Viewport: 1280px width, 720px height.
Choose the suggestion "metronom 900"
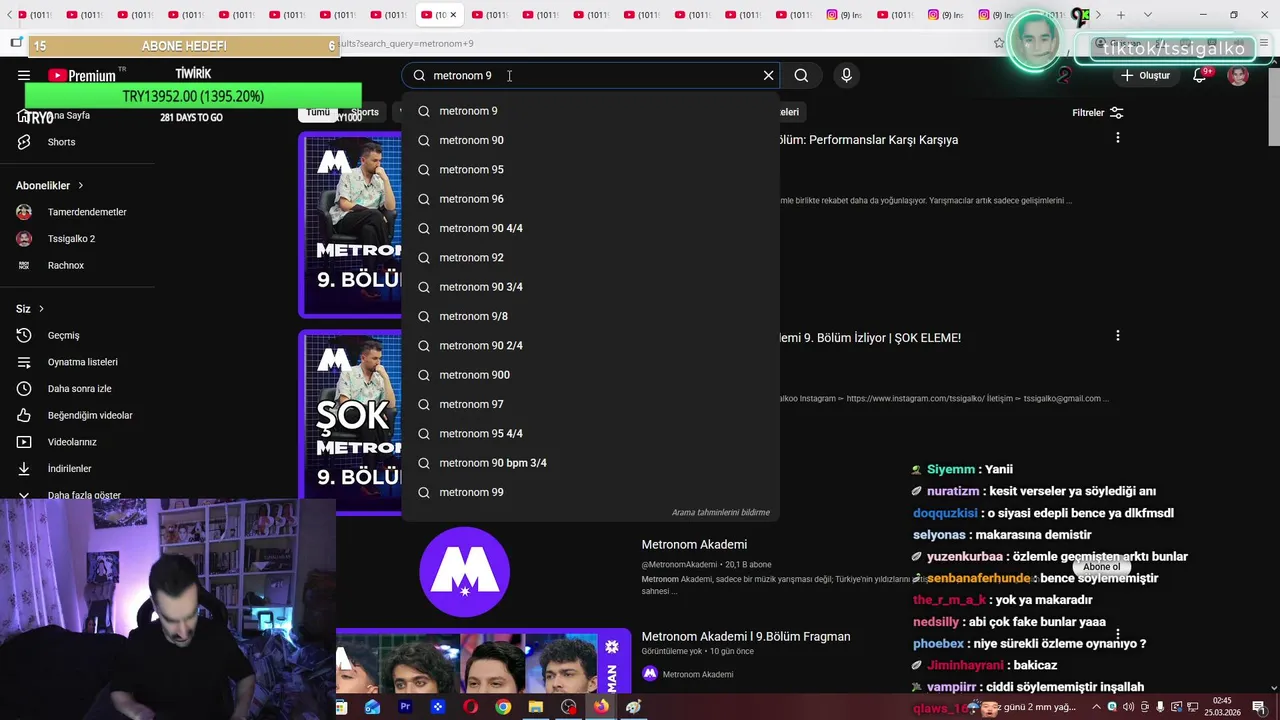click(x=590, y=375)
